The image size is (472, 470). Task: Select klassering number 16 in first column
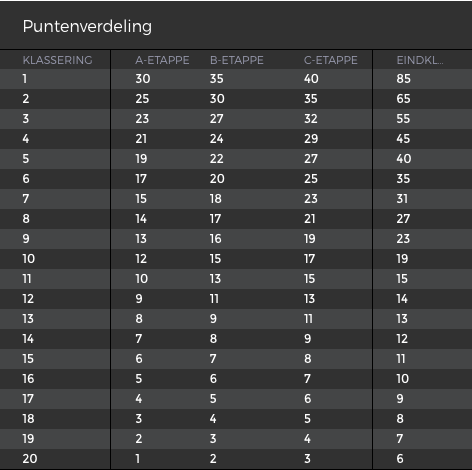(x=28, y=379)
